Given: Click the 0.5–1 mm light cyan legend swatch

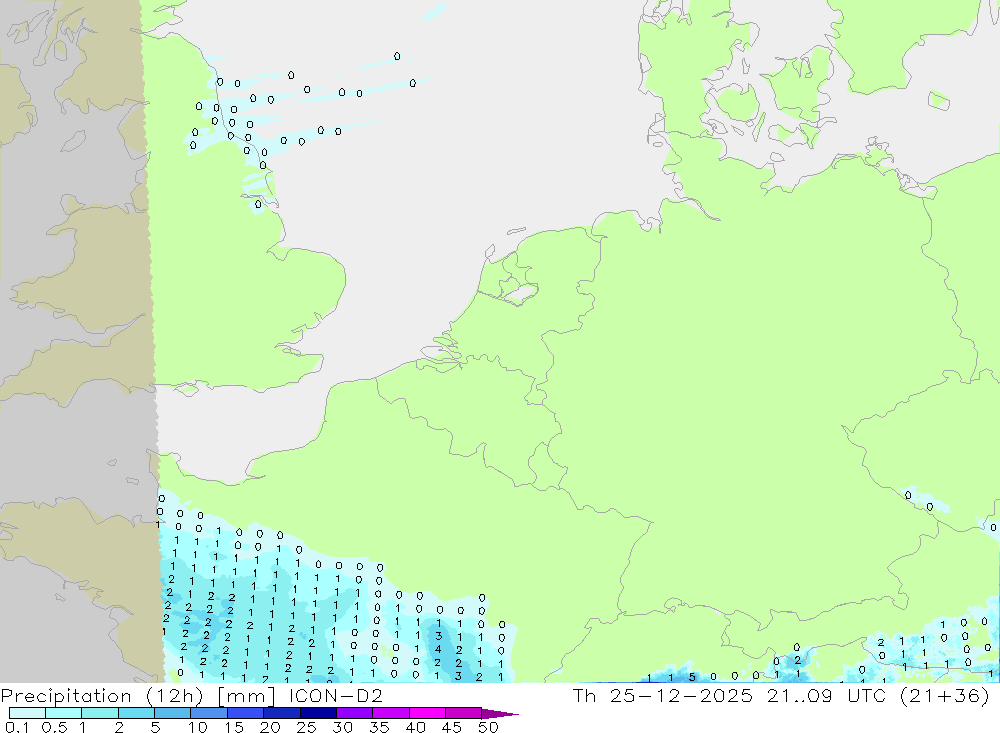Looking at the screenshot, I should 64,713.
